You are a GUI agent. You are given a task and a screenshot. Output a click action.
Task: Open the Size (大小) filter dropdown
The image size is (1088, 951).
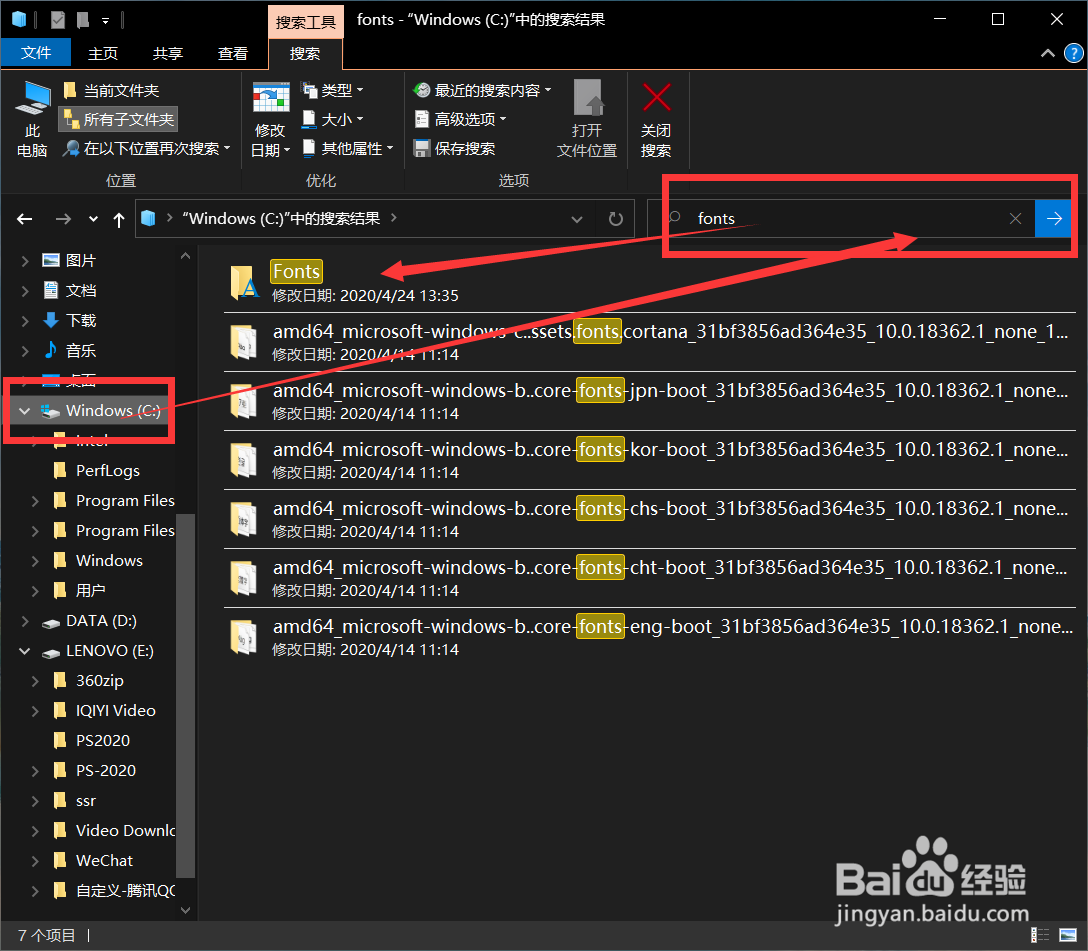332,119
